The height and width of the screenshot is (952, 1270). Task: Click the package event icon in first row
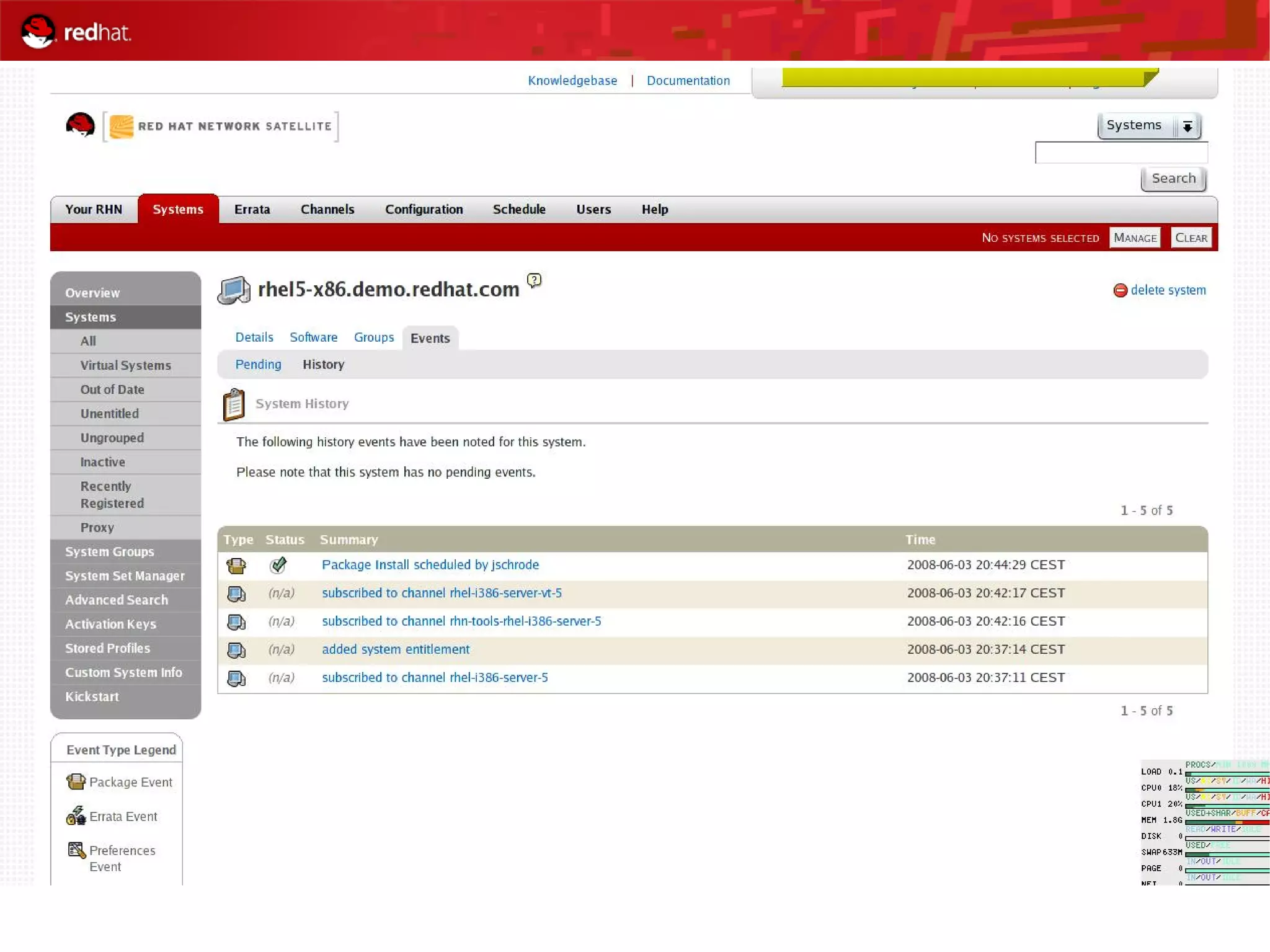(236, 565)
